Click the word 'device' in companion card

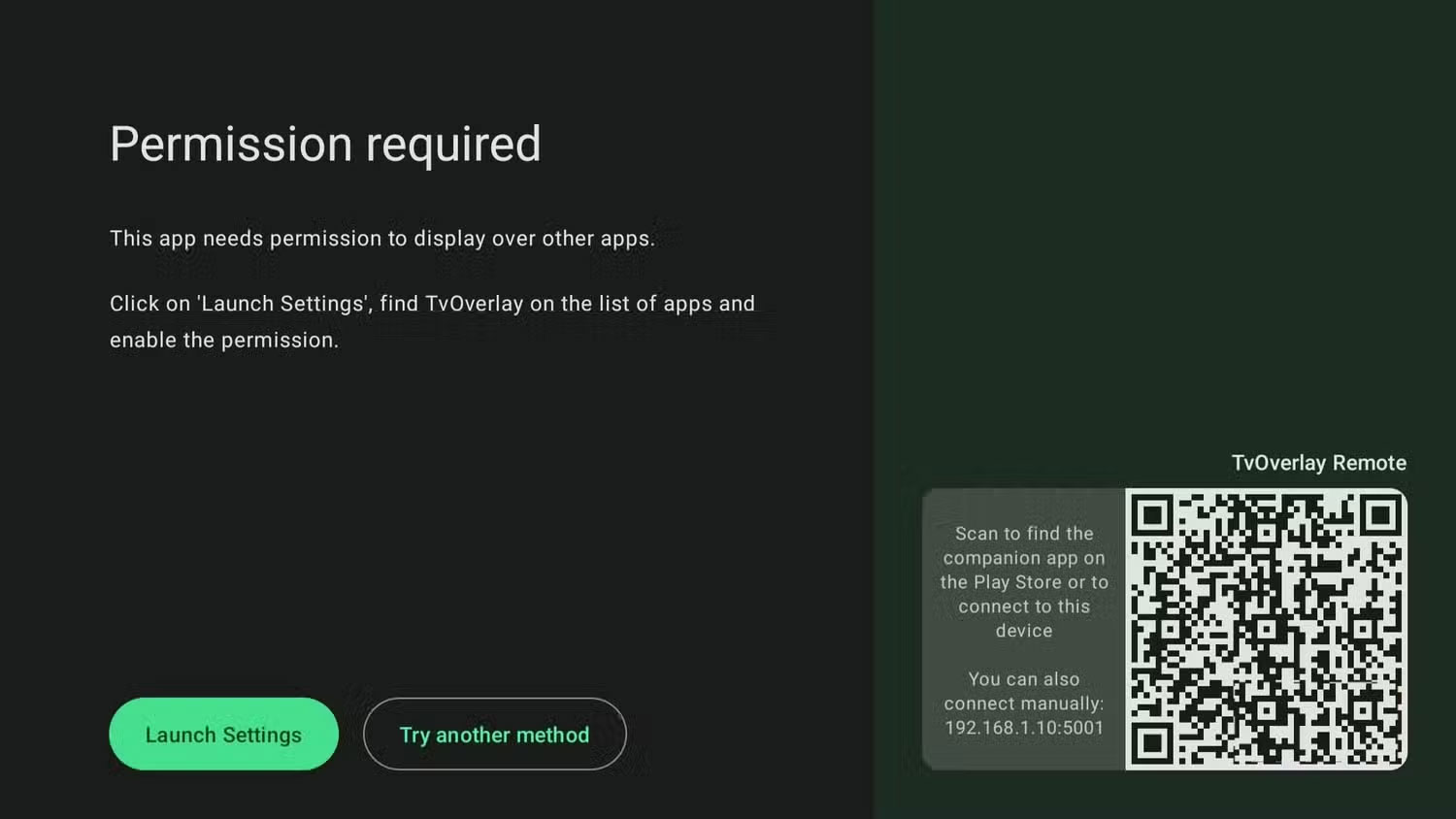[x=1023, y=631]
